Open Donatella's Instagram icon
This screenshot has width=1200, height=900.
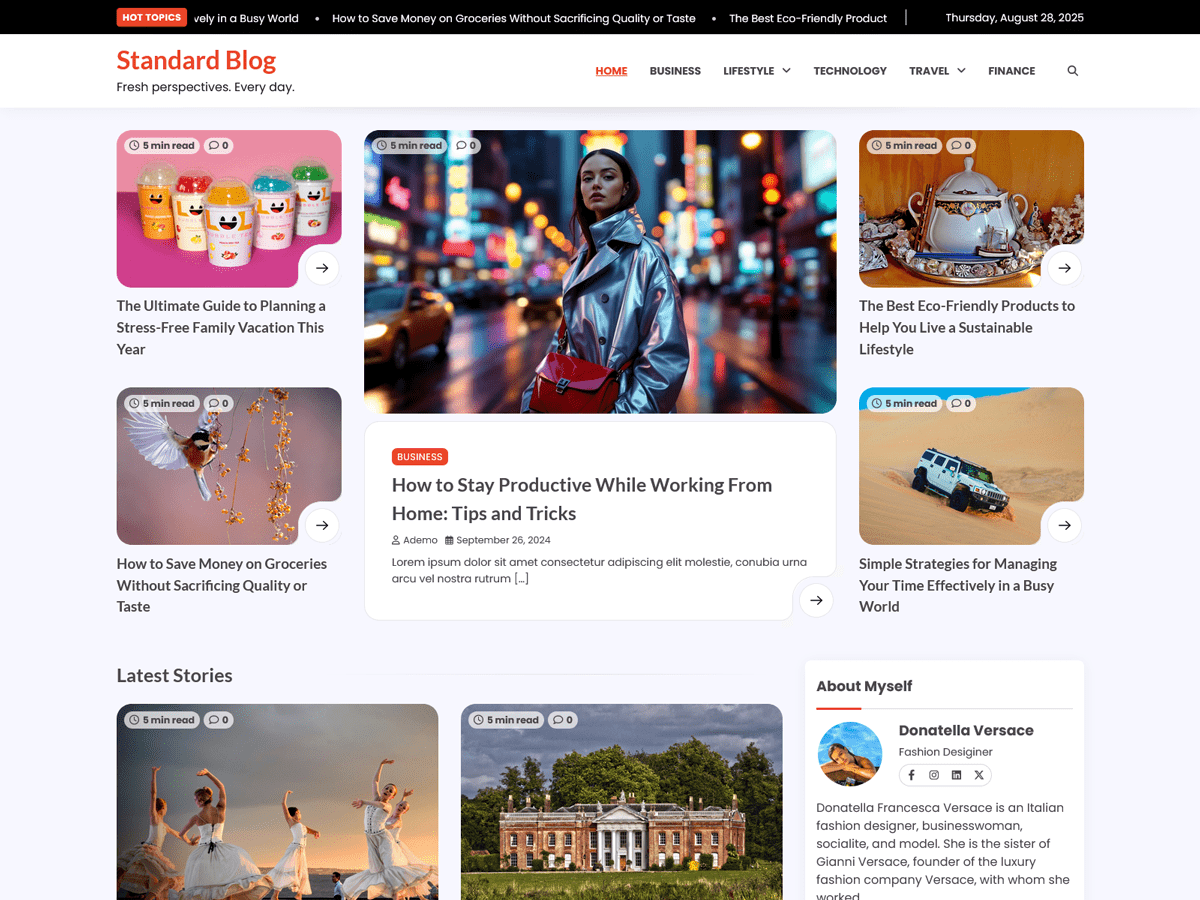click(933, 774)
